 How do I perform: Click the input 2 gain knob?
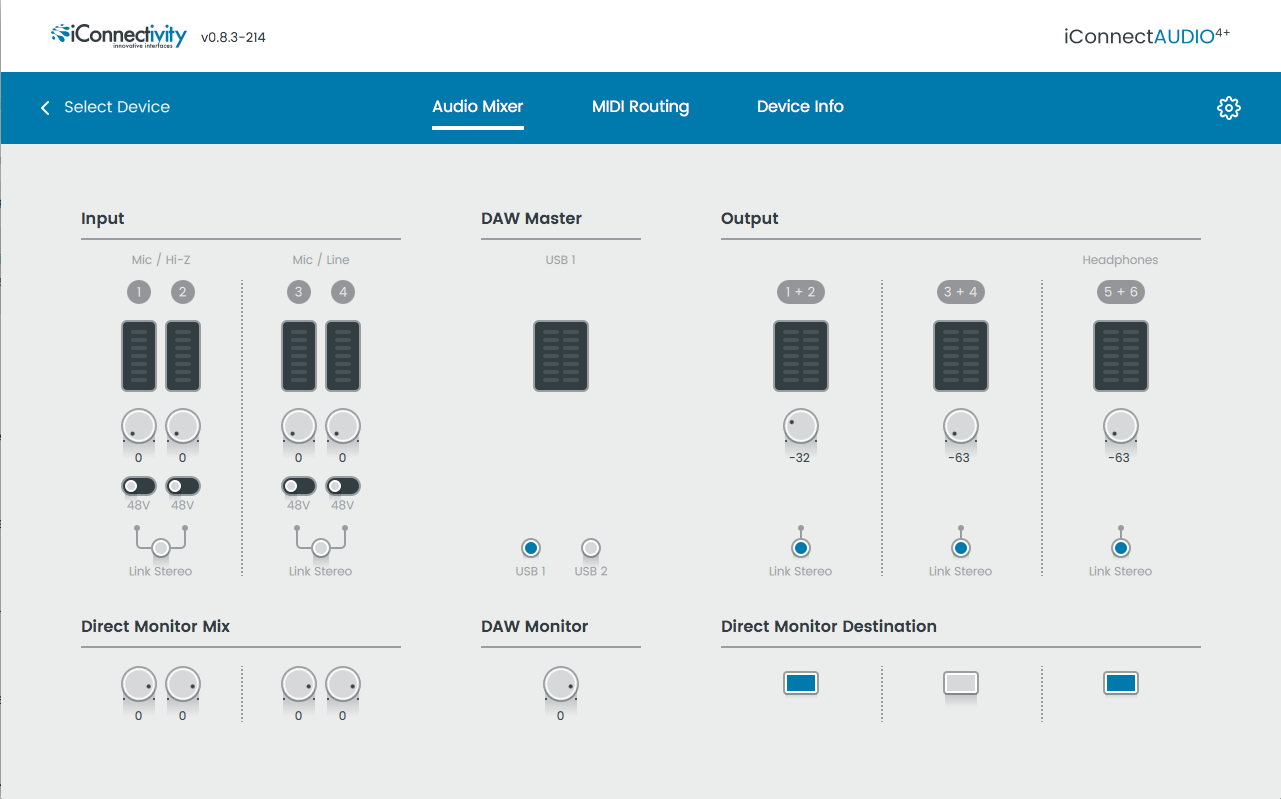[182, 426]
